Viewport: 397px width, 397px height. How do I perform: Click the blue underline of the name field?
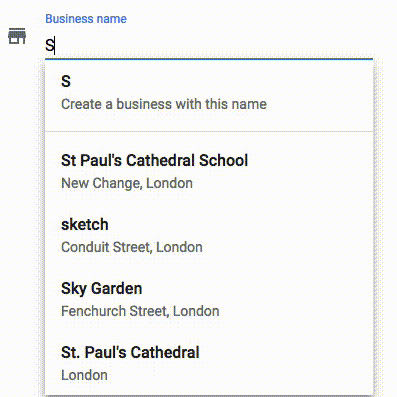209,59
